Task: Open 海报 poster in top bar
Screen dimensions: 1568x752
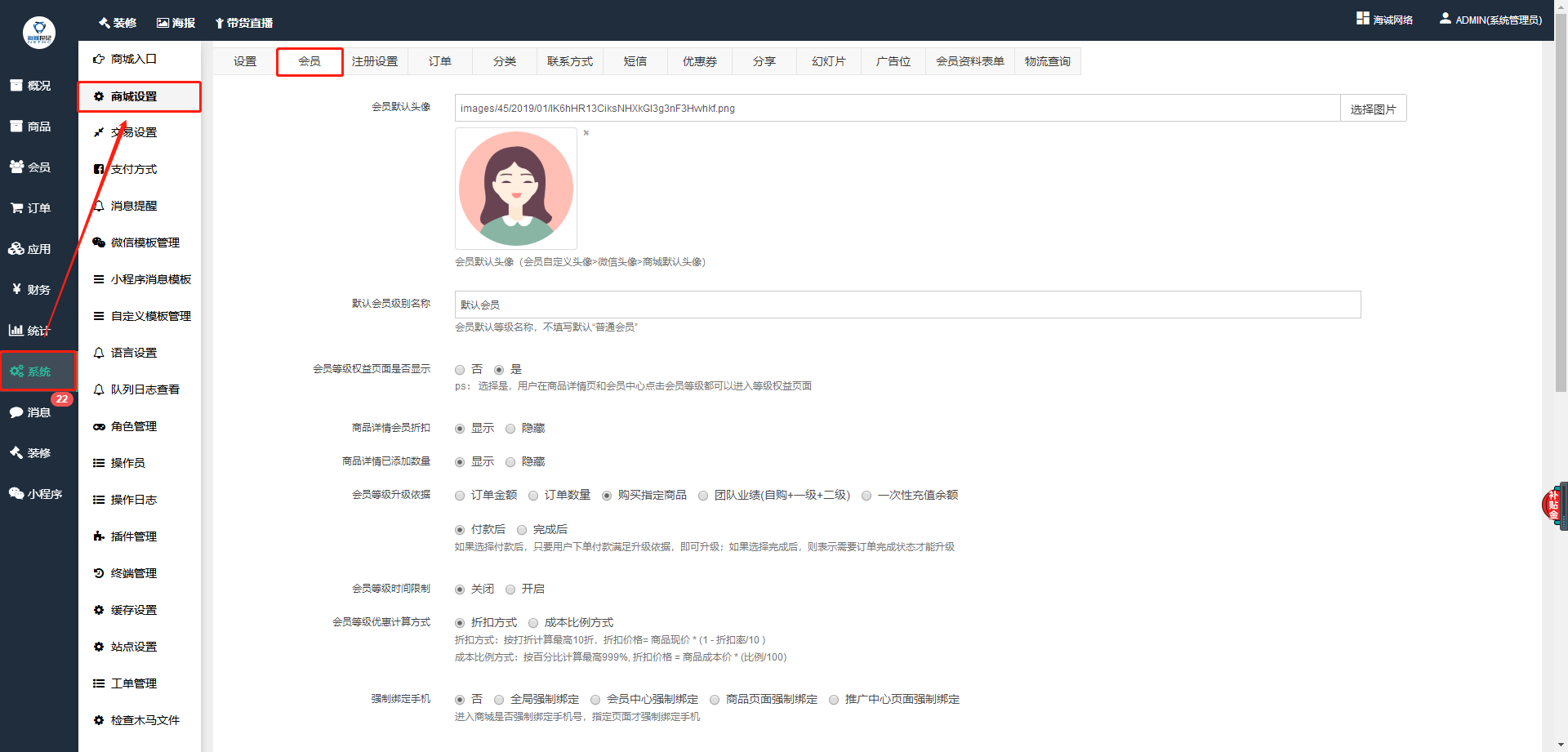Action: pos(176,23)
